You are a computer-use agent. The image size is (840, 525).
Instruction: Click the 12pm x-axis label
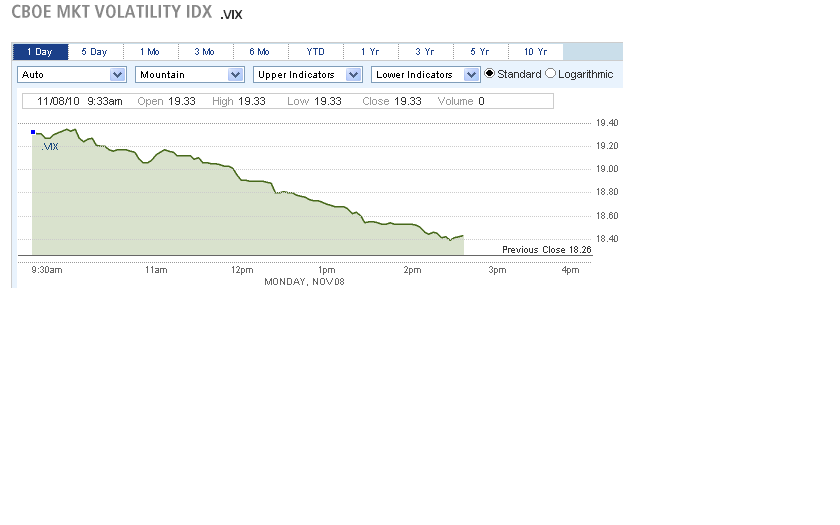point(242,270)
